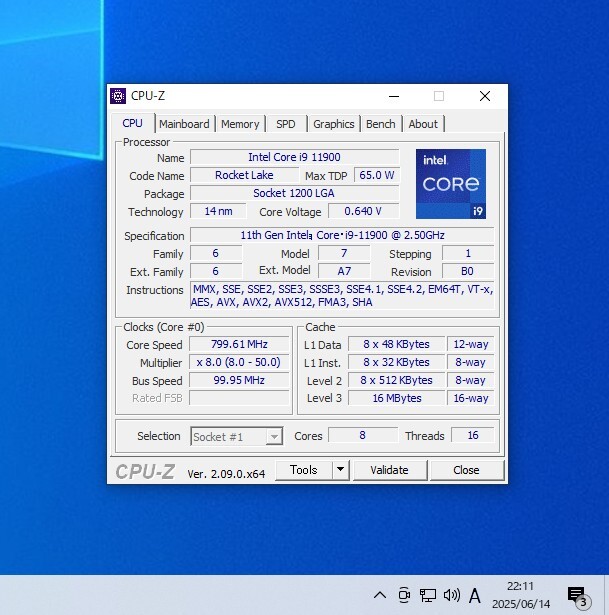The height and width of the screenshot is (615, 609).
Task: Click the '16-way' Level 3 associativity
Action: 471,398
